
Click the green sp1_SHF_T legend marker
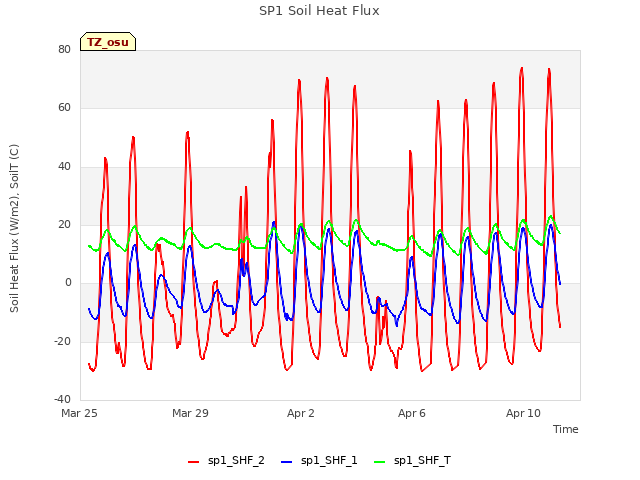[380, 462]
